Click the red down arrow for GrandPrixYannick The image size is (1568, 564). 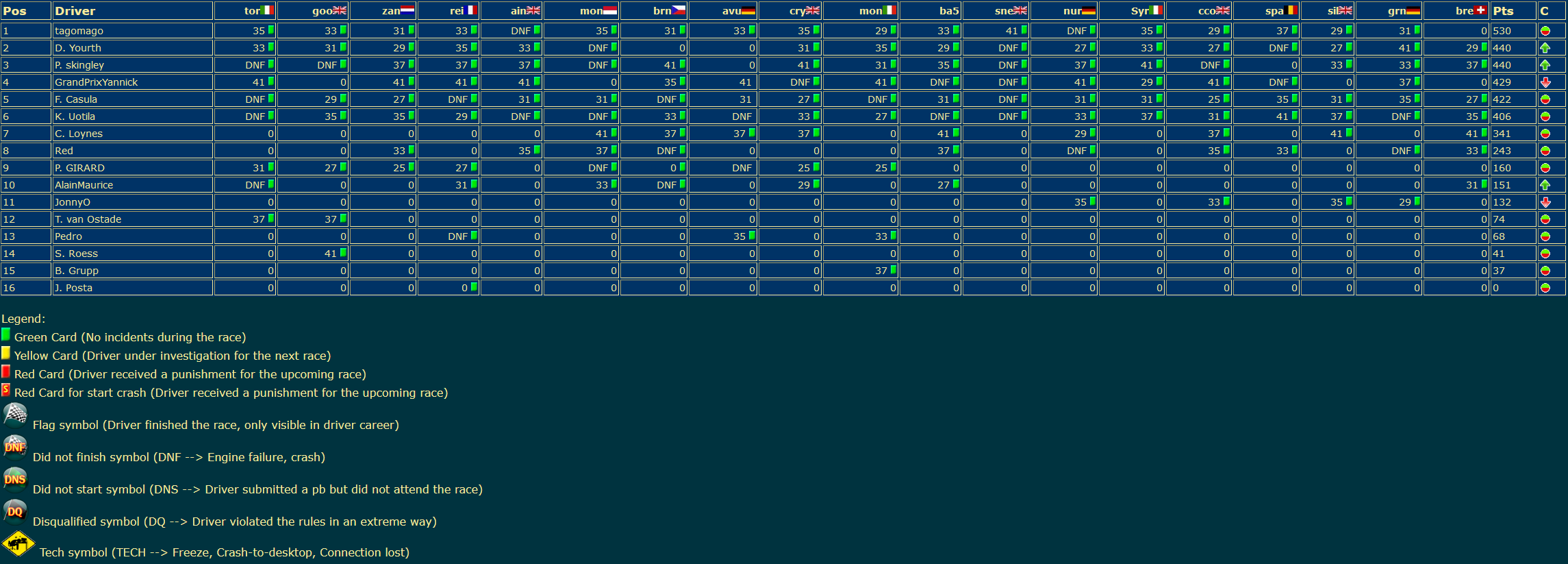click(1545, 82)
